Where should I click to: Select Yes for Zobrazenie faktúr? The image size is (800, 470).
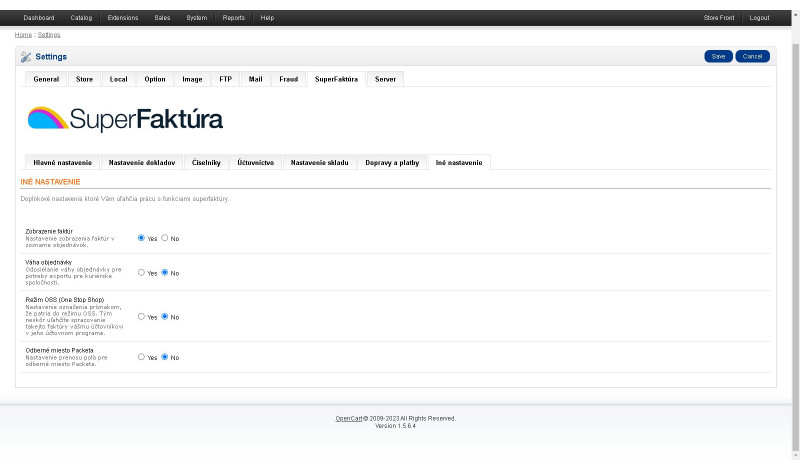coord(141,238)
